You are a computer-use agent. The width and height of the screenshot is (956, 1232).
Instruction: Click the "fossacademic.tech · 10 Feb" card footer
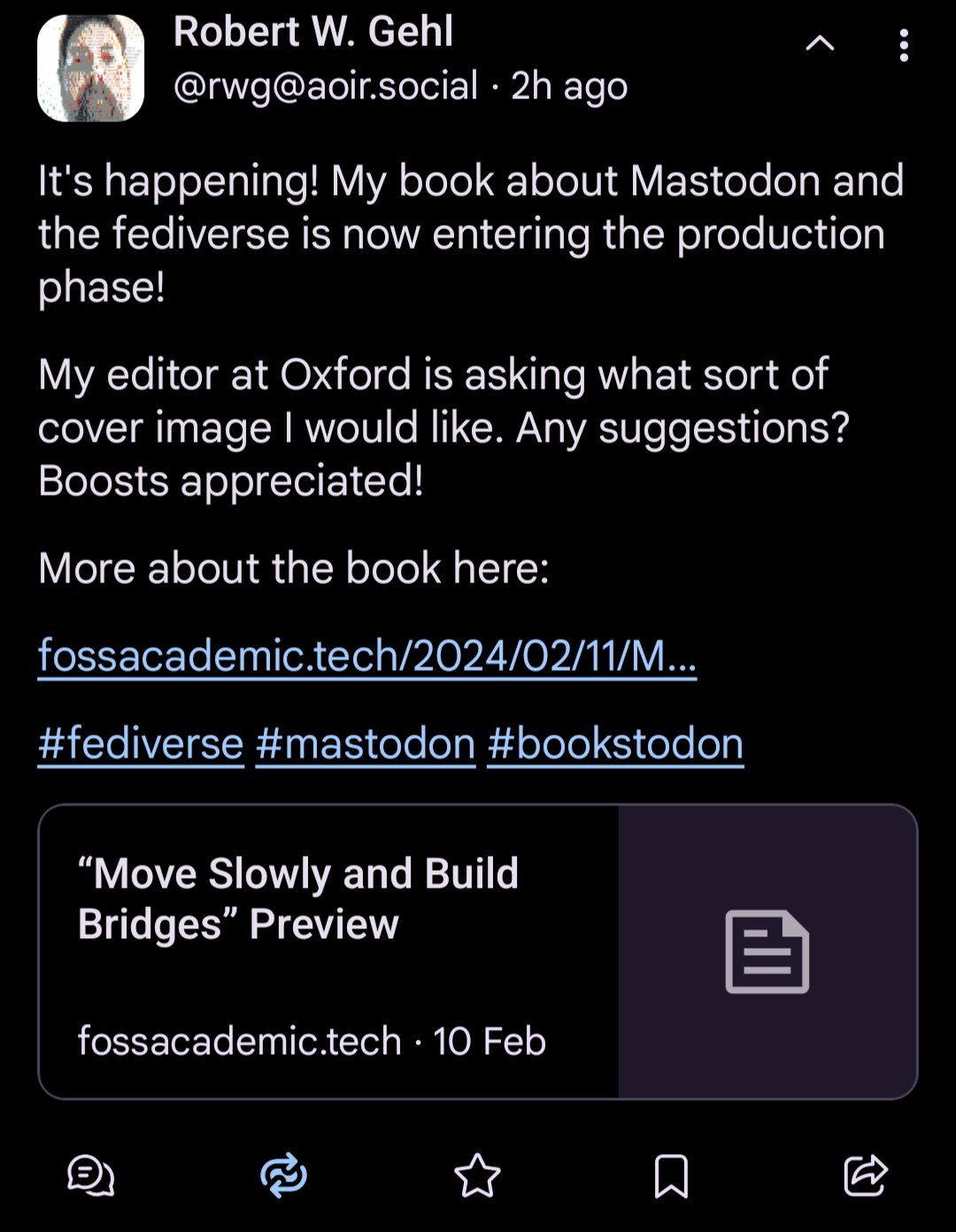click(x=312, y=1041)
